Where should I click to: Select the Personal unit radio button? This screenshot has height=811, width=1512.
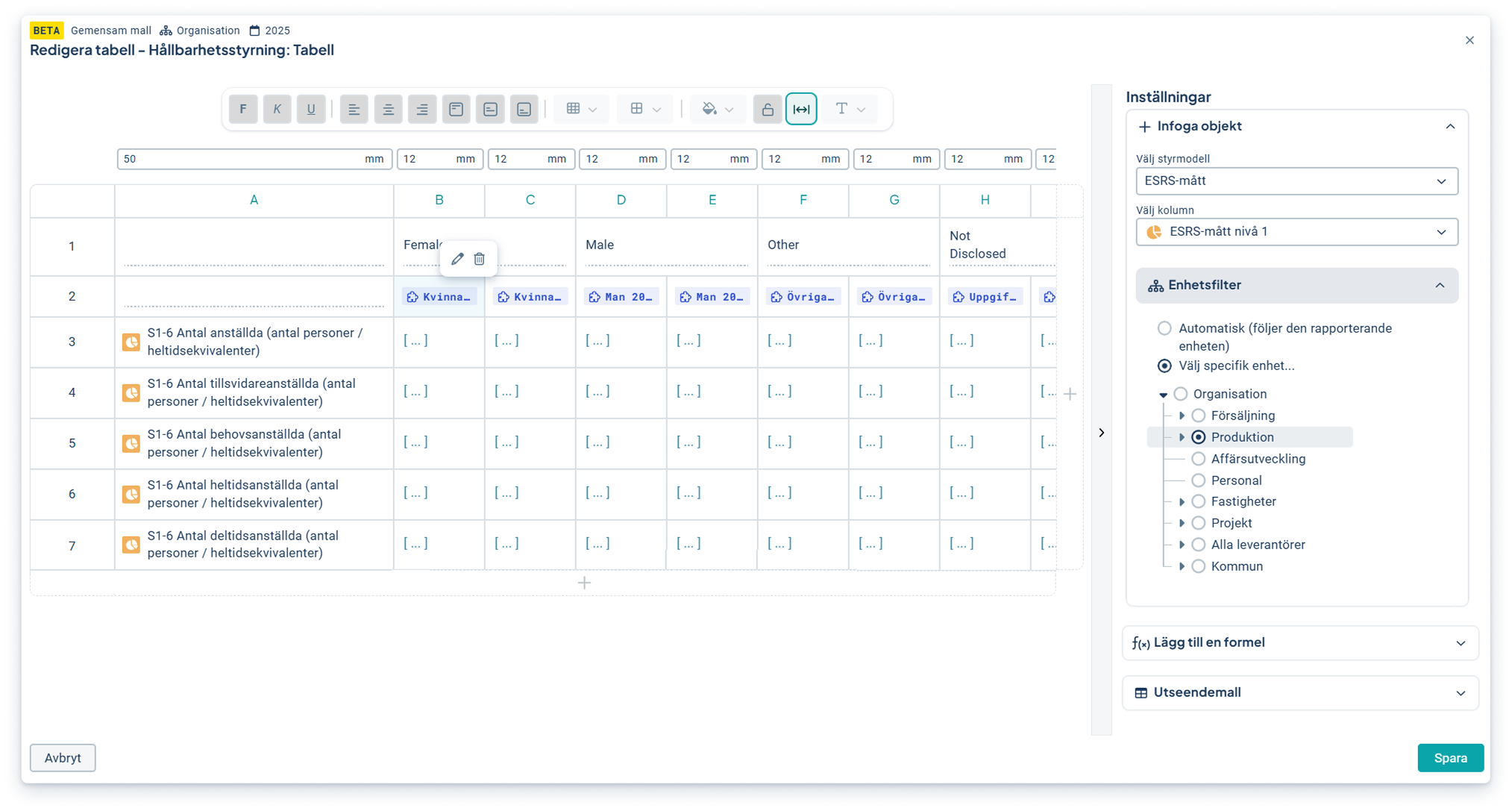(1198, 480)
